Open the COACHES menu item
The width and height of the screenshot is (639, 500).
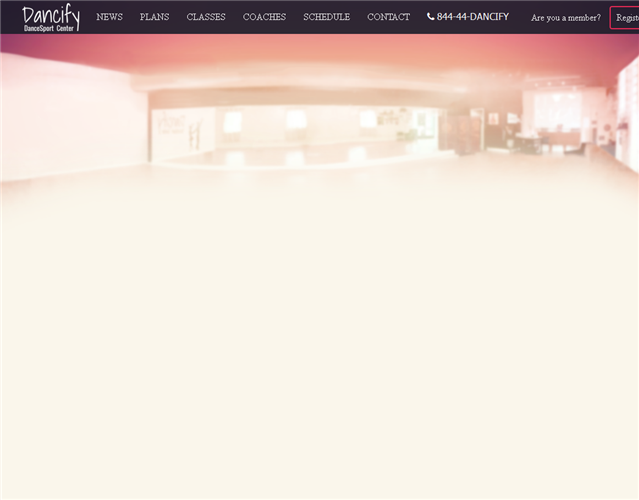tap(264, 17)
